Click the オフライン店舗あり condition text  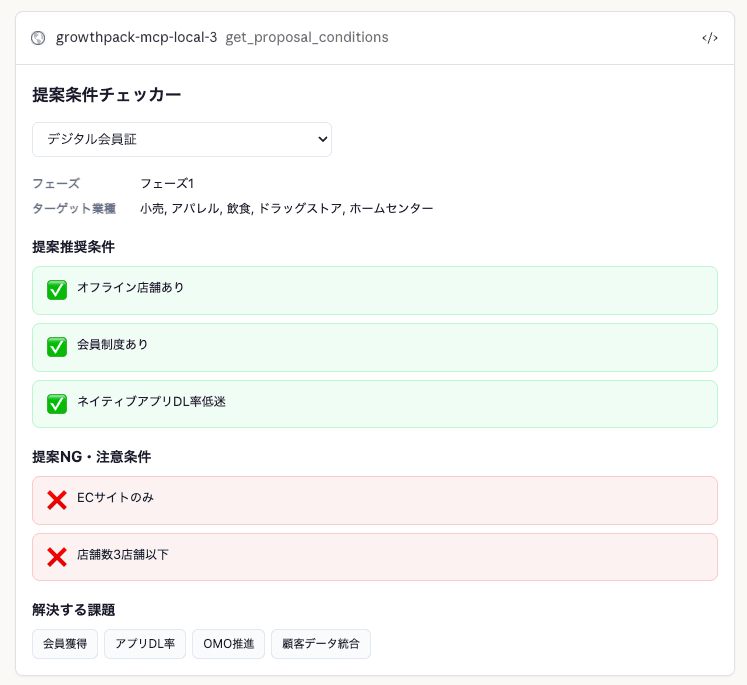[131, 287]
